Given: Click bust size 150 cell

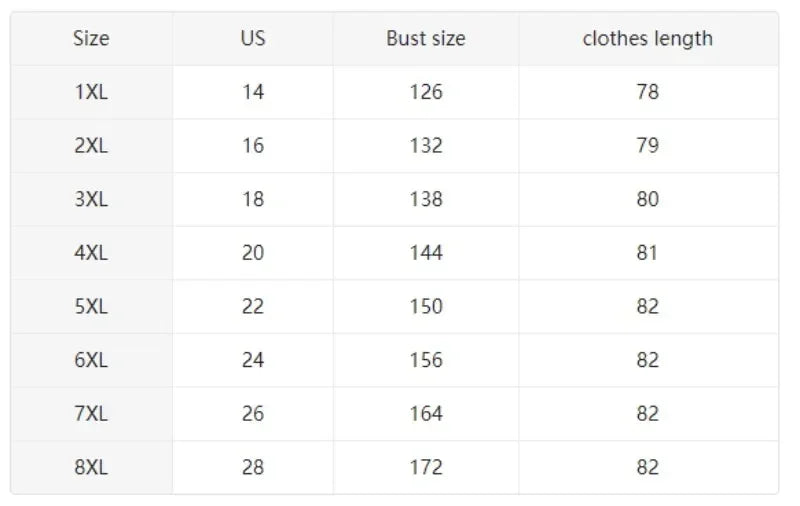Looking at the screenshot, I should pyautogui.click(x=426, y=306).
